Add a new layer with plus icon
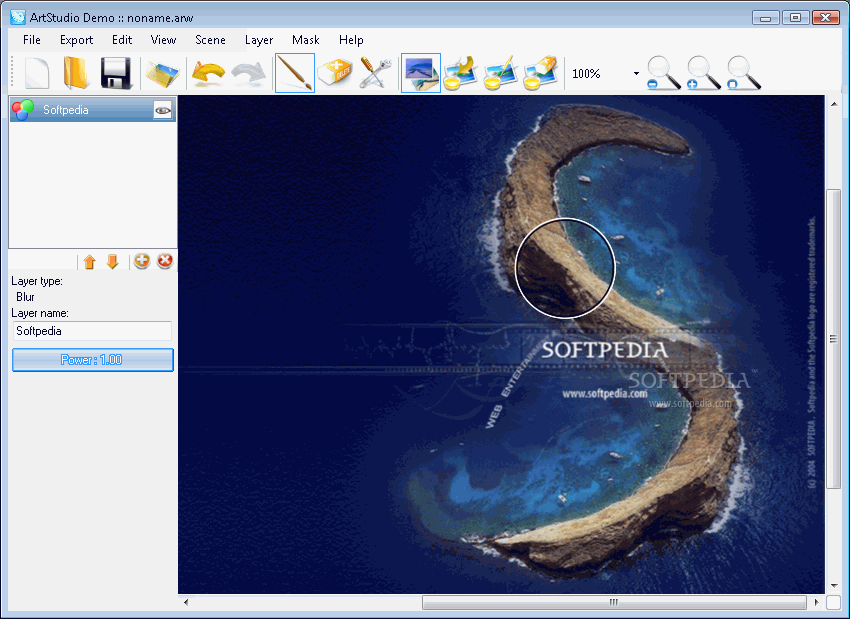This screenshot has width=850, height=619. [142, 261]
